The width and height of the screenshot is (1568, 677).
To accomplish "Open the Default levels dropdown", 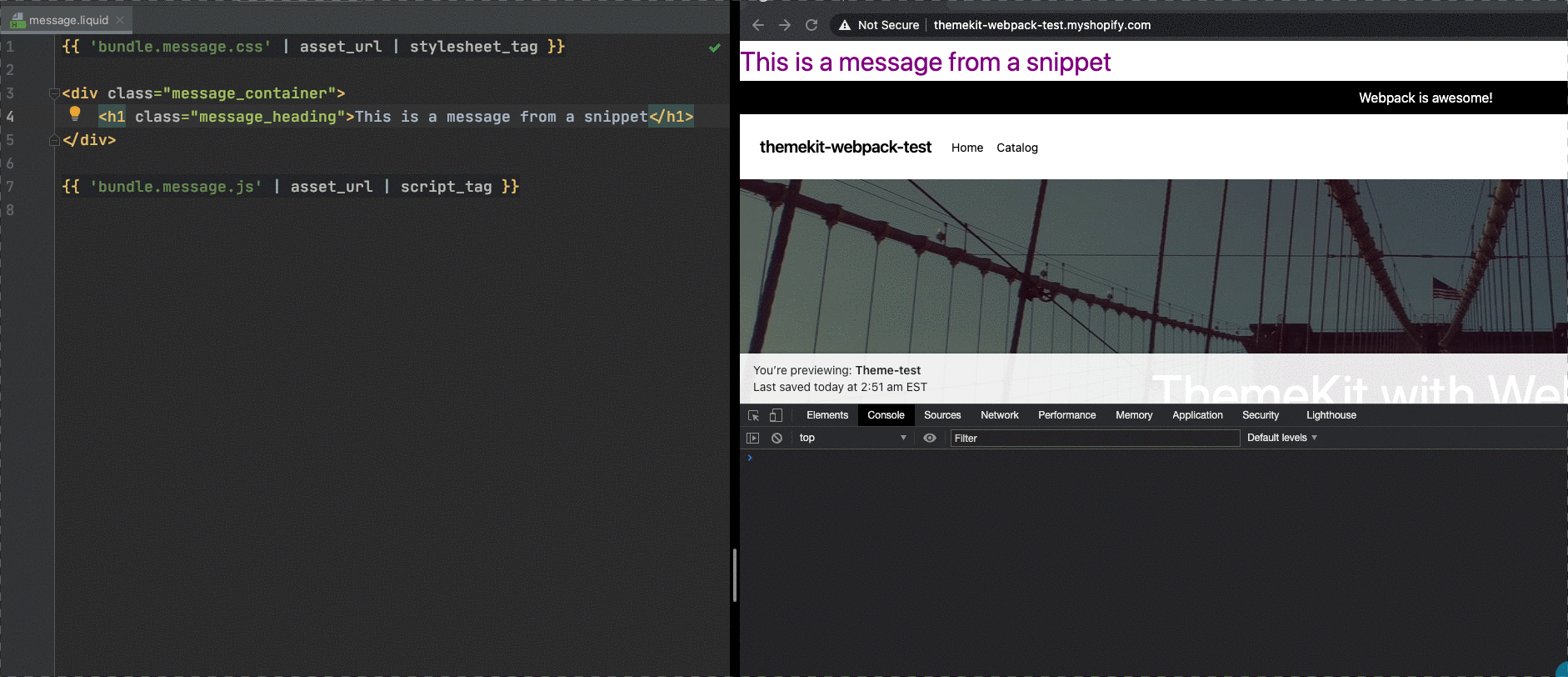I will pos(1281,438).
